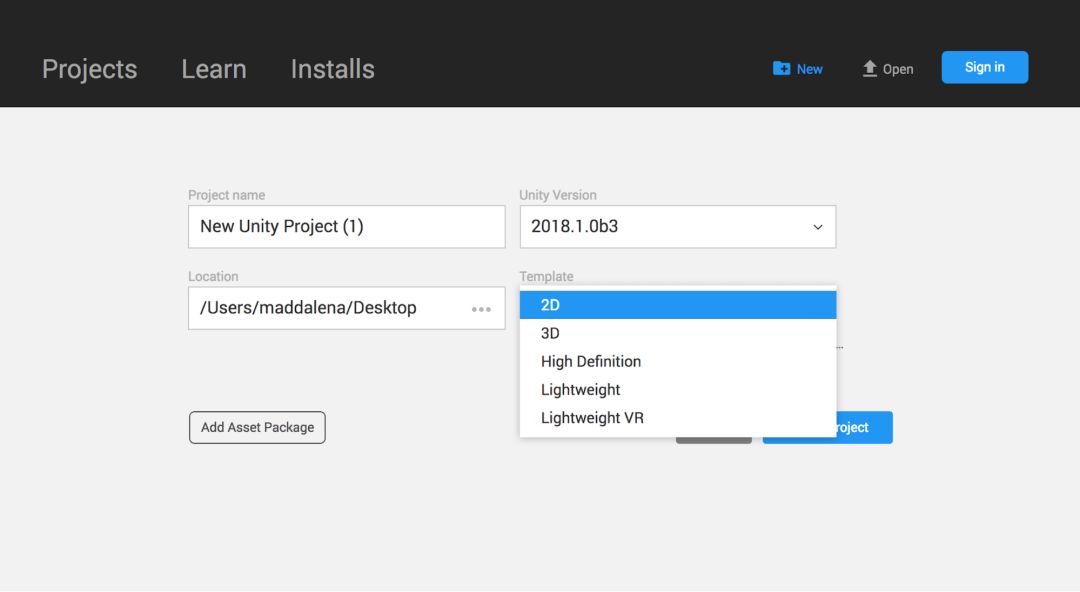
Task: Click the Open text label in header
Action: tap(898, 69)
